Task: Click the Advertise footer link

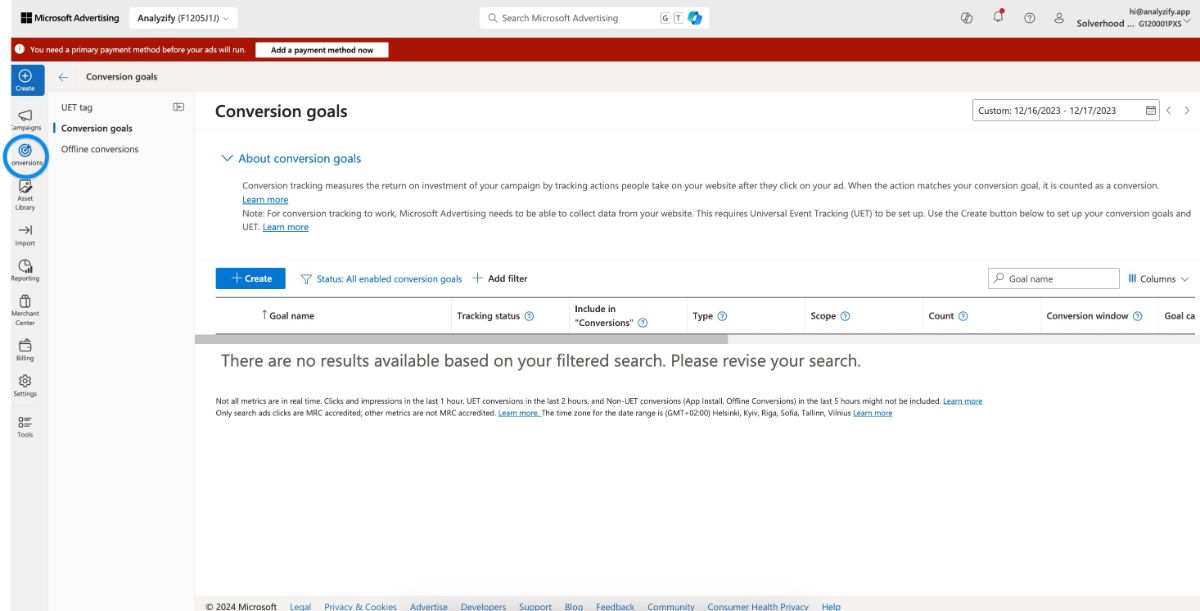Action: (429, 606)
